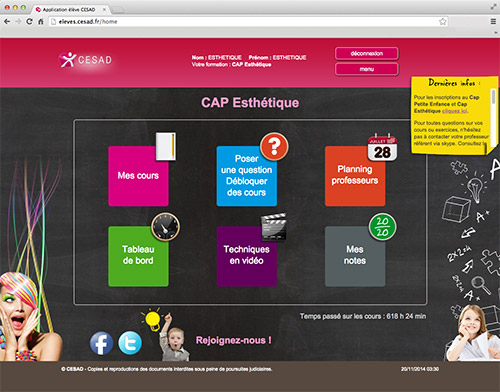500x392 pixels.
Task: Click the July 28 calendar icon
Action: 382,147
